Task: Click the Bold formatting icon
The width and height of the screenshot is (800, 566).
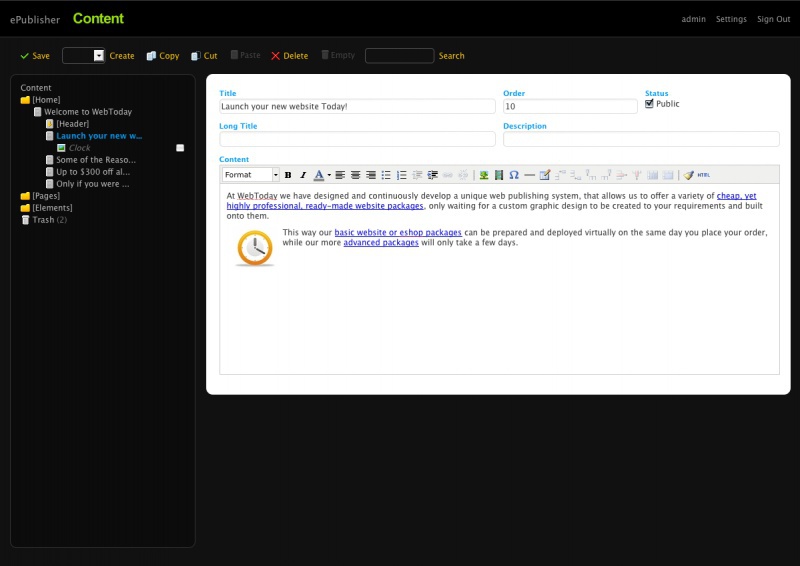Action: click(288, 175)
